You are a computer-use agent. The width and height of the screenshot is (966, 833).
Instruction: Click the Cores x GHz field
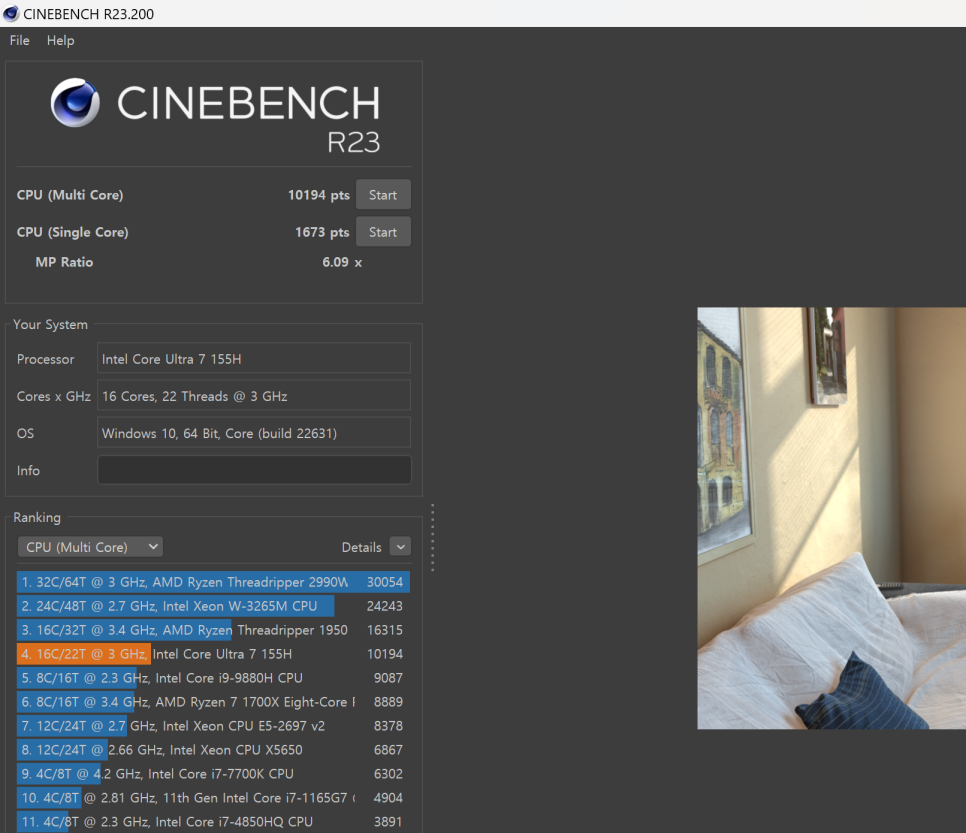[254, 396]
